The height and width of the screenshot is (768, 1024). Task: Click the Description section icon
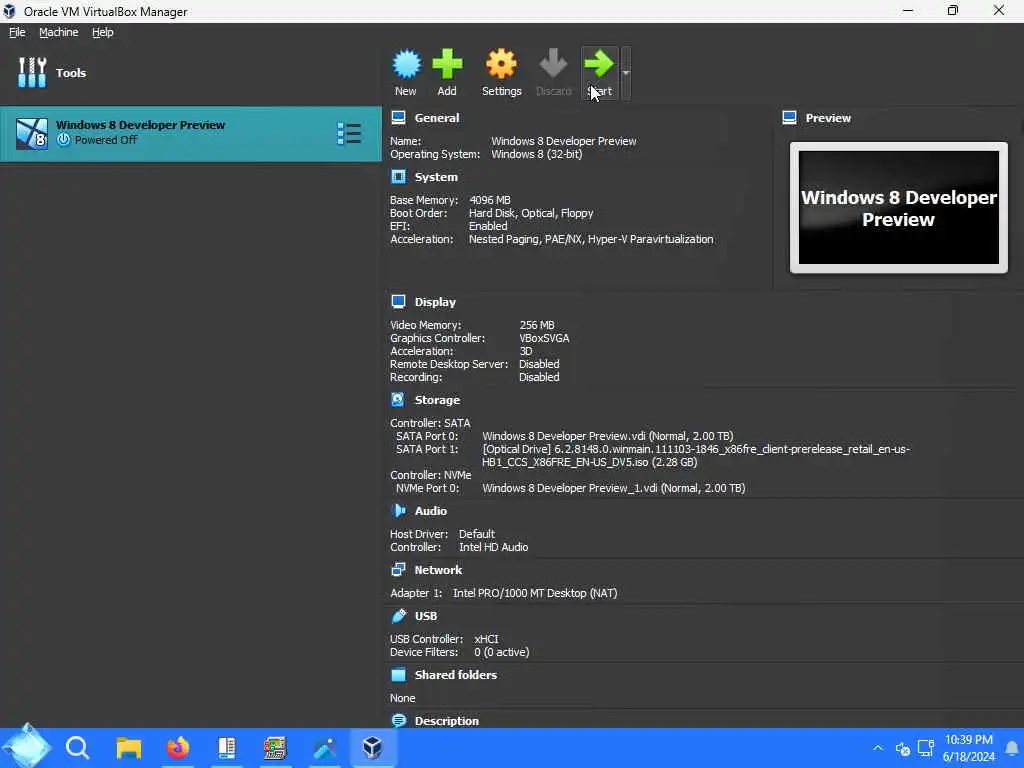click(x=398, y=720)
